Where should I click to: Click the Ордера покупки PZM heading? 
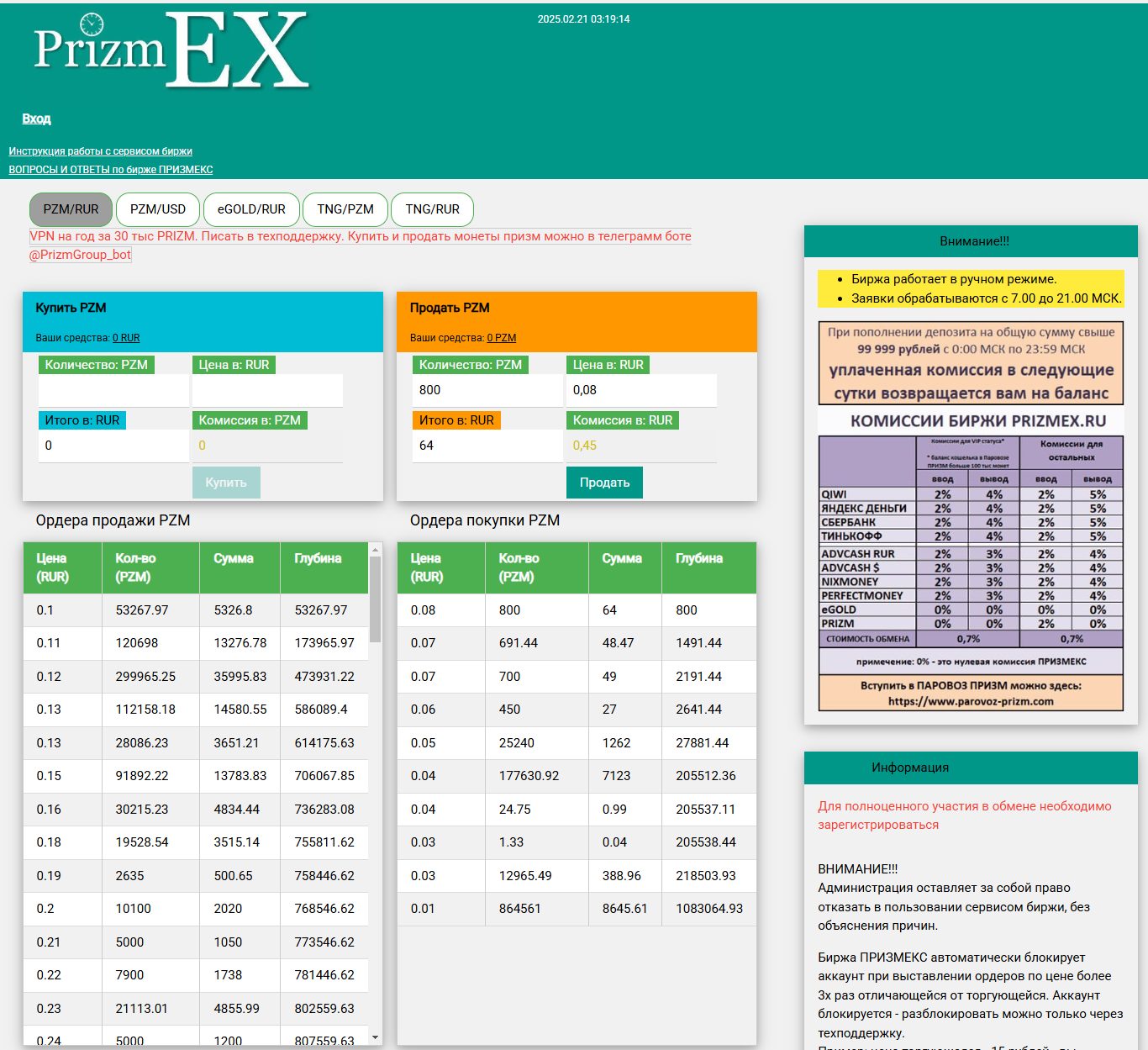[485, 520]
